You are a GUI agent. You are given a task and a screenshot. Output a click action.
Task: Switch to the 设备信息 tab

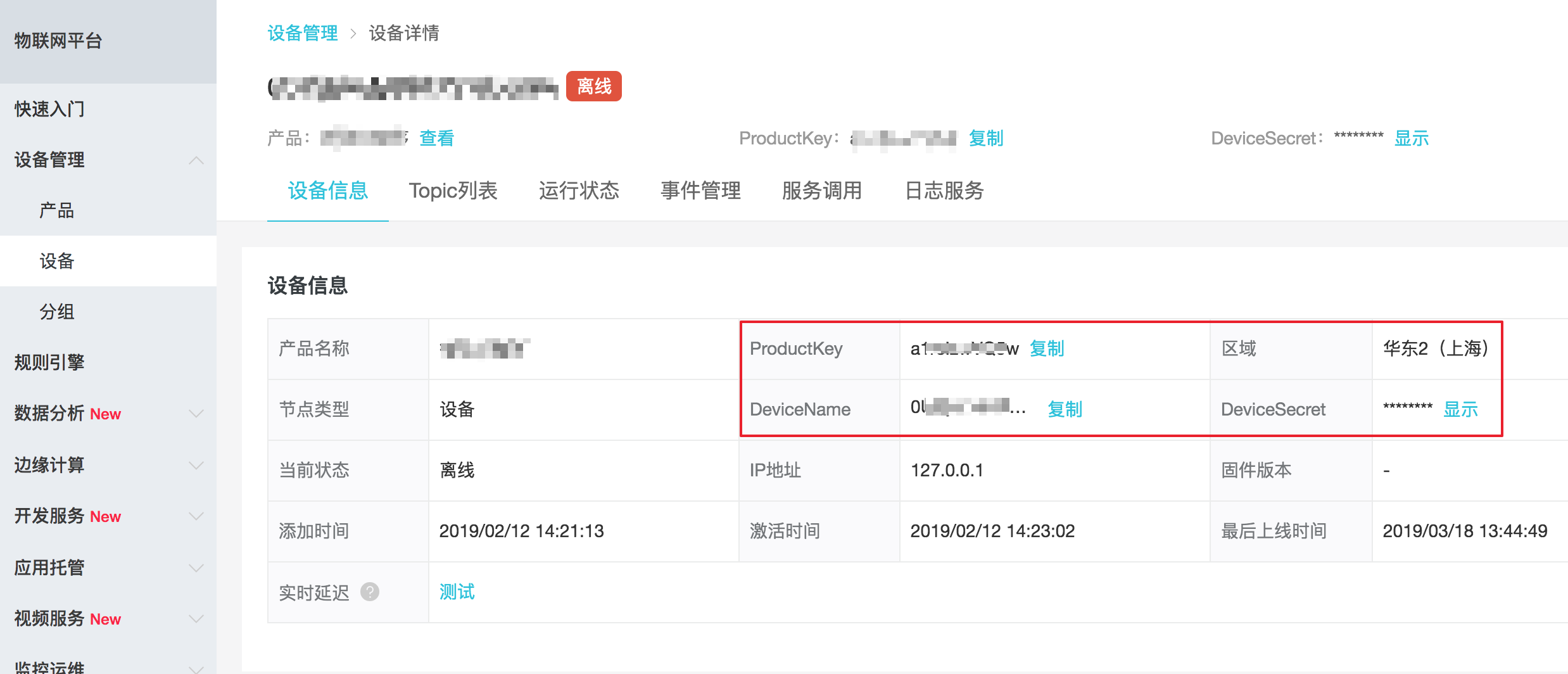pos(328,191)
